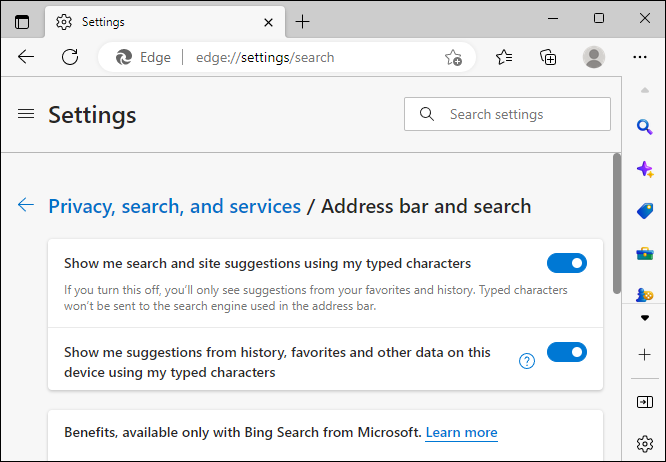
Task: Open the Shopping tag icon in sidebar
Action: pyautogui.click(x=645, y=211)
